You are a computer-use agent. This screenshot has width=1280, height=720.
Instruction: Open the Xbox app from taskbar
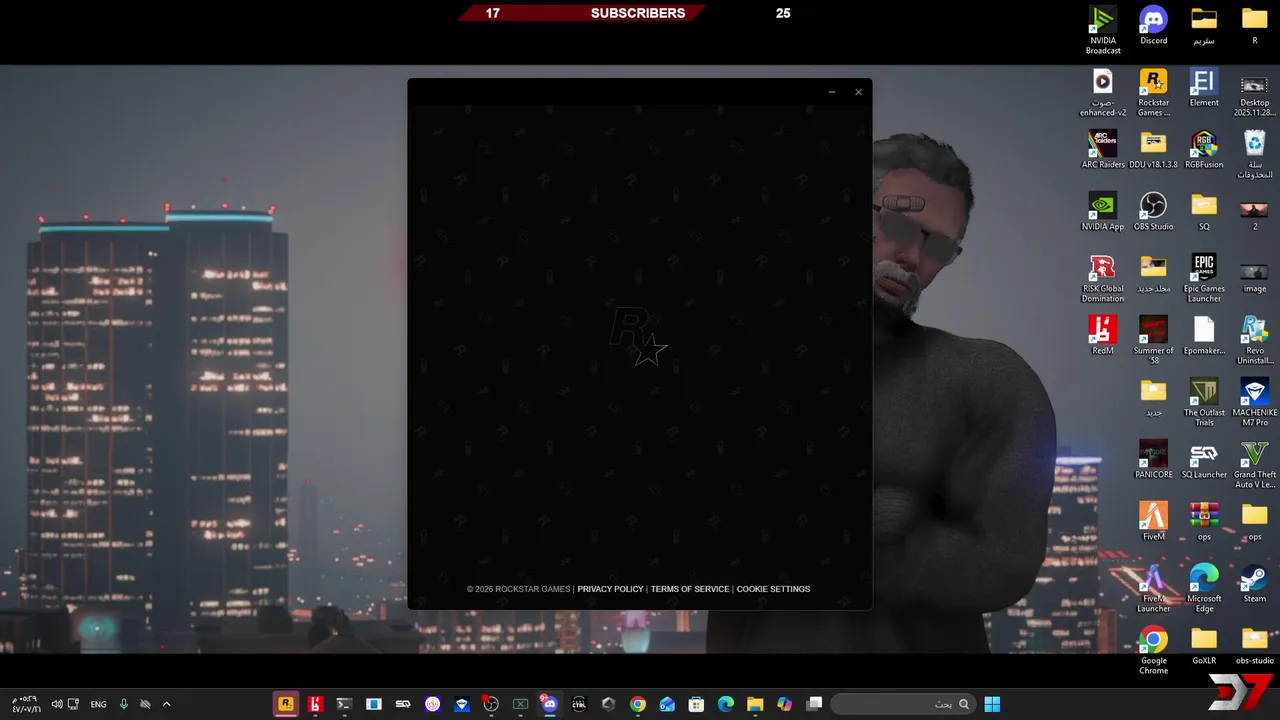click(520, 704)
